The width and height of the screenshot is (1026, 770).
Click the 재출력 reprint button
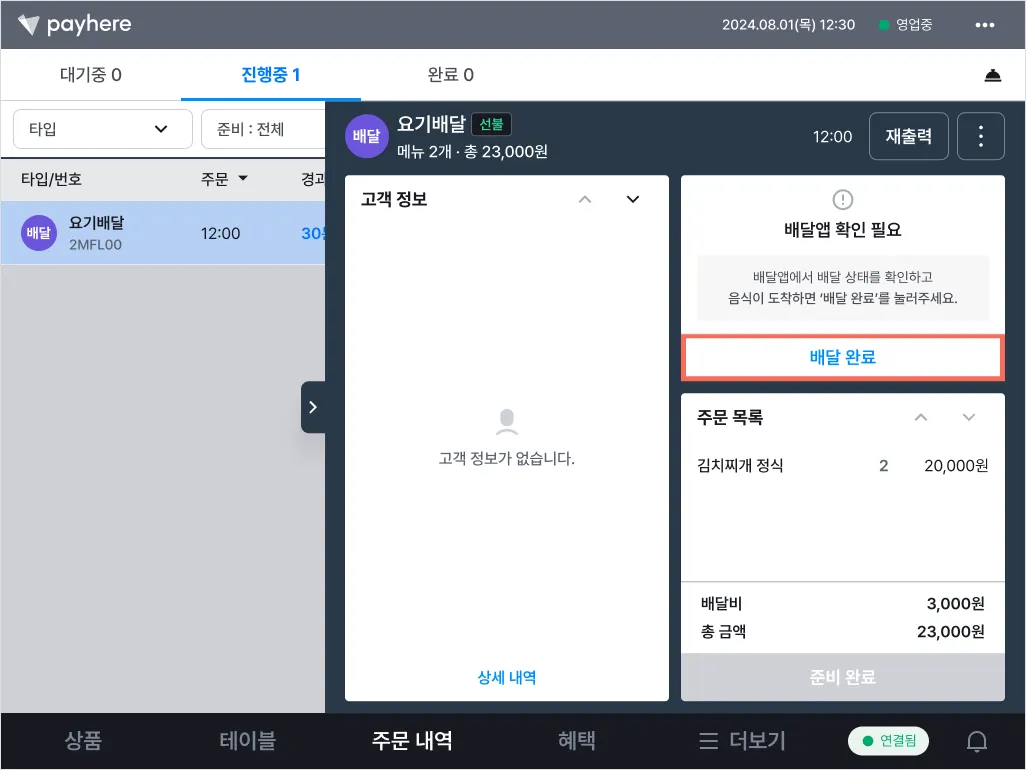tap(908, 136)
